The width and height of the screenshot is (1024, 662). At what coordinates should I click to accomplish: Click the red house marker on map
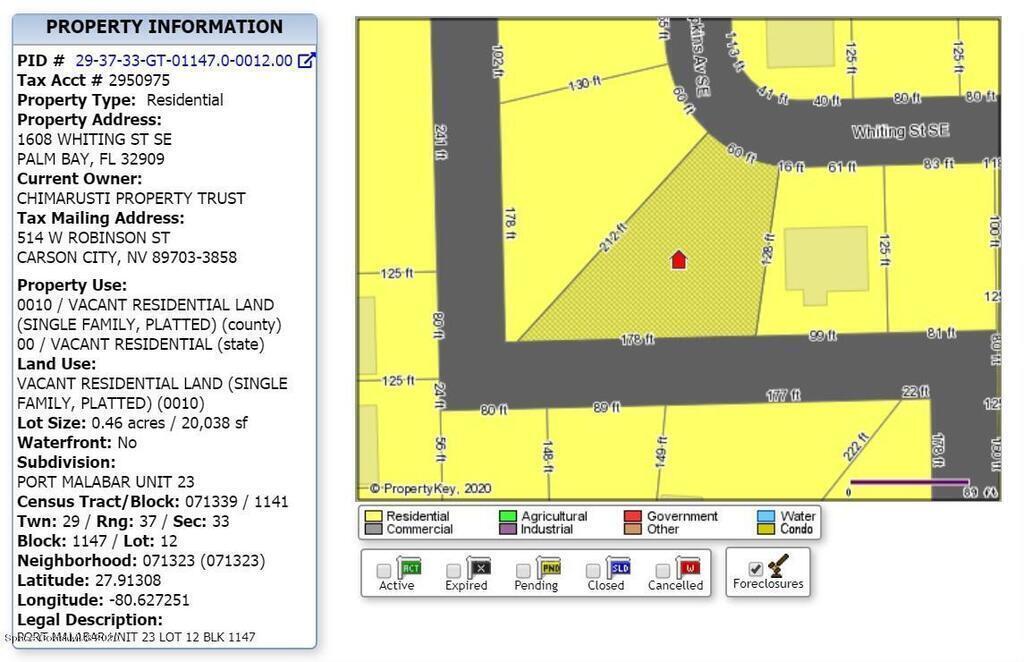coord(678,260)
